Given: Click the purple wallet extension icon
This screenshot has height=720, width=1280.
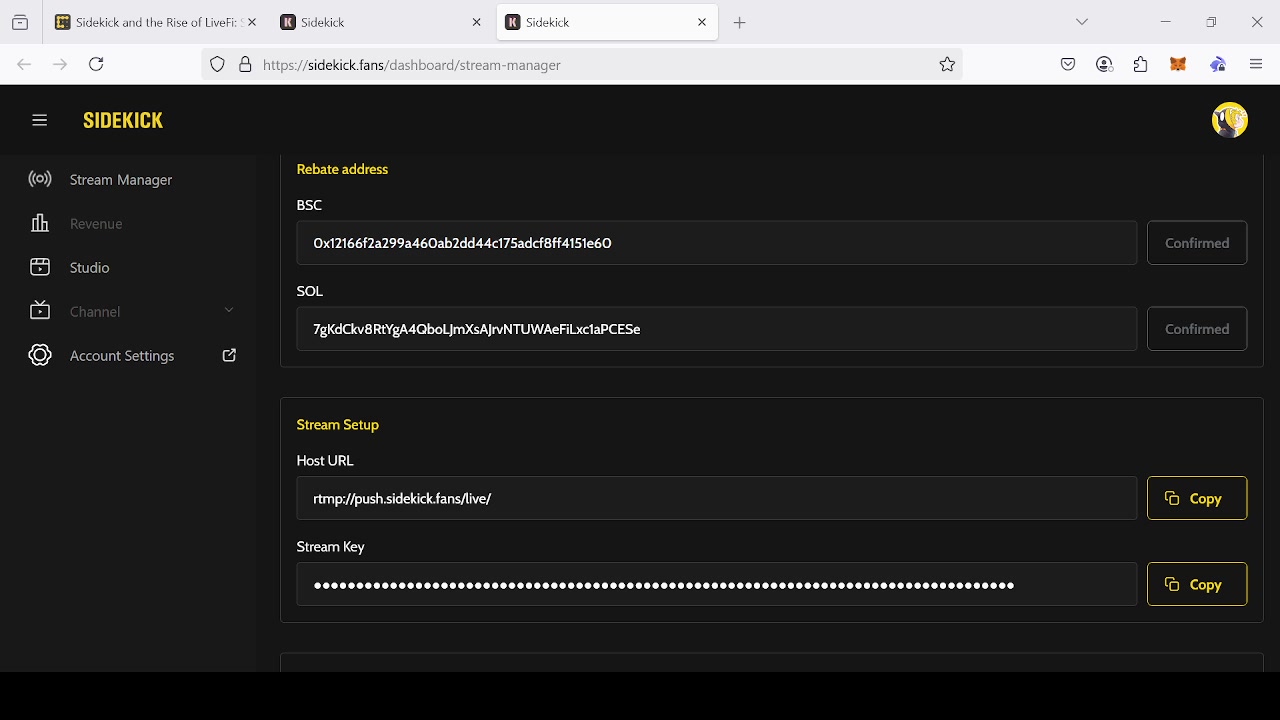Looking at the screenshot, I should click(1218, 65).
